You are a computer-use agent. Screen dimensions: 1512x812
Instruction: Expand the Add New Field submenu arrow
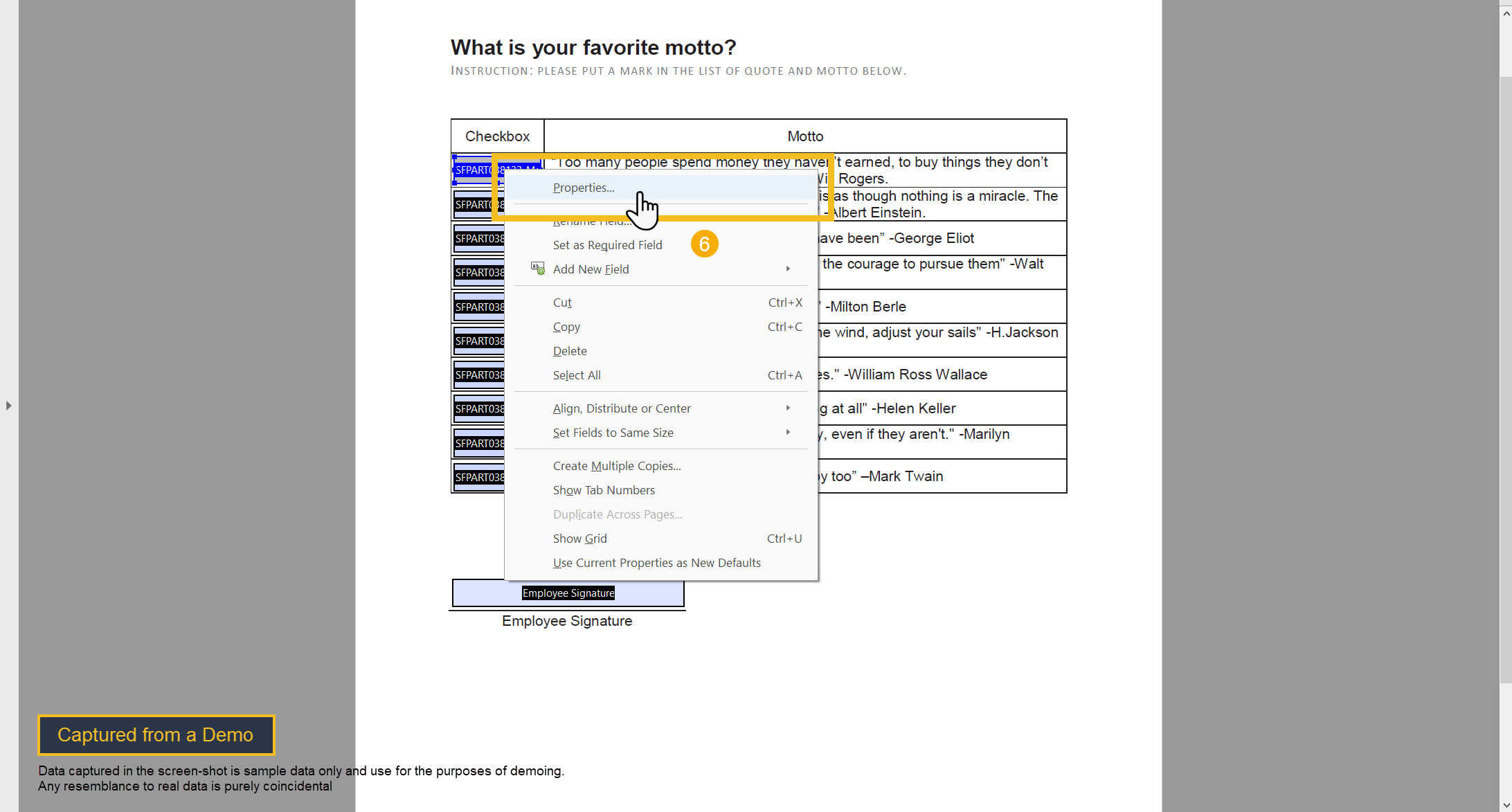point(788,269)
